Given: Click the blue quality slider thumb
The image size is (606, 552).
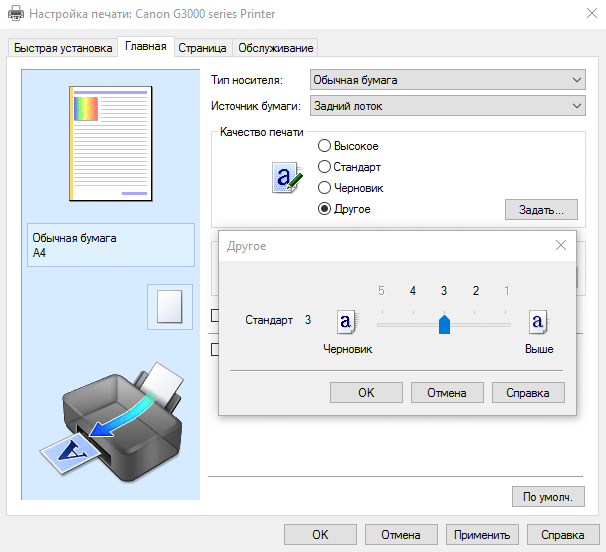Looking at the screenshot, I should pos(444,324).
